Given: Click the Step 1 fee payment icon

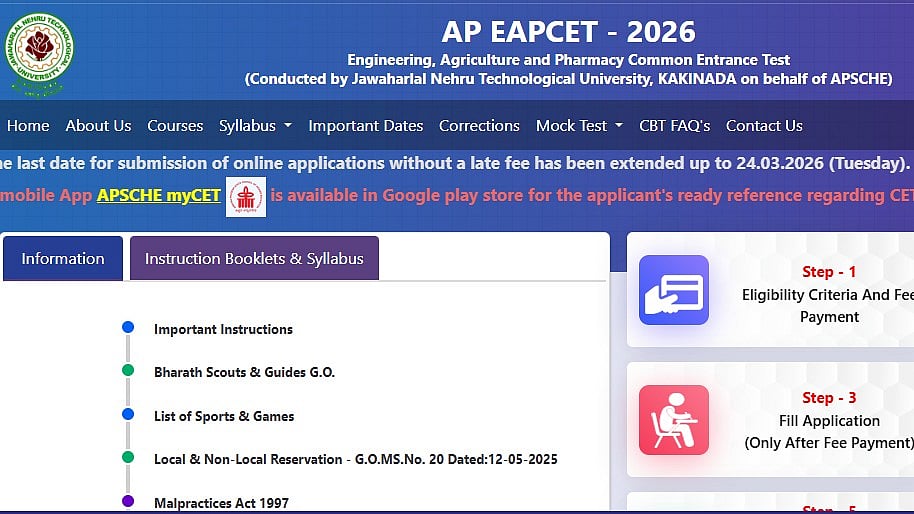Looking at the screenshot, I should (673, 290).
